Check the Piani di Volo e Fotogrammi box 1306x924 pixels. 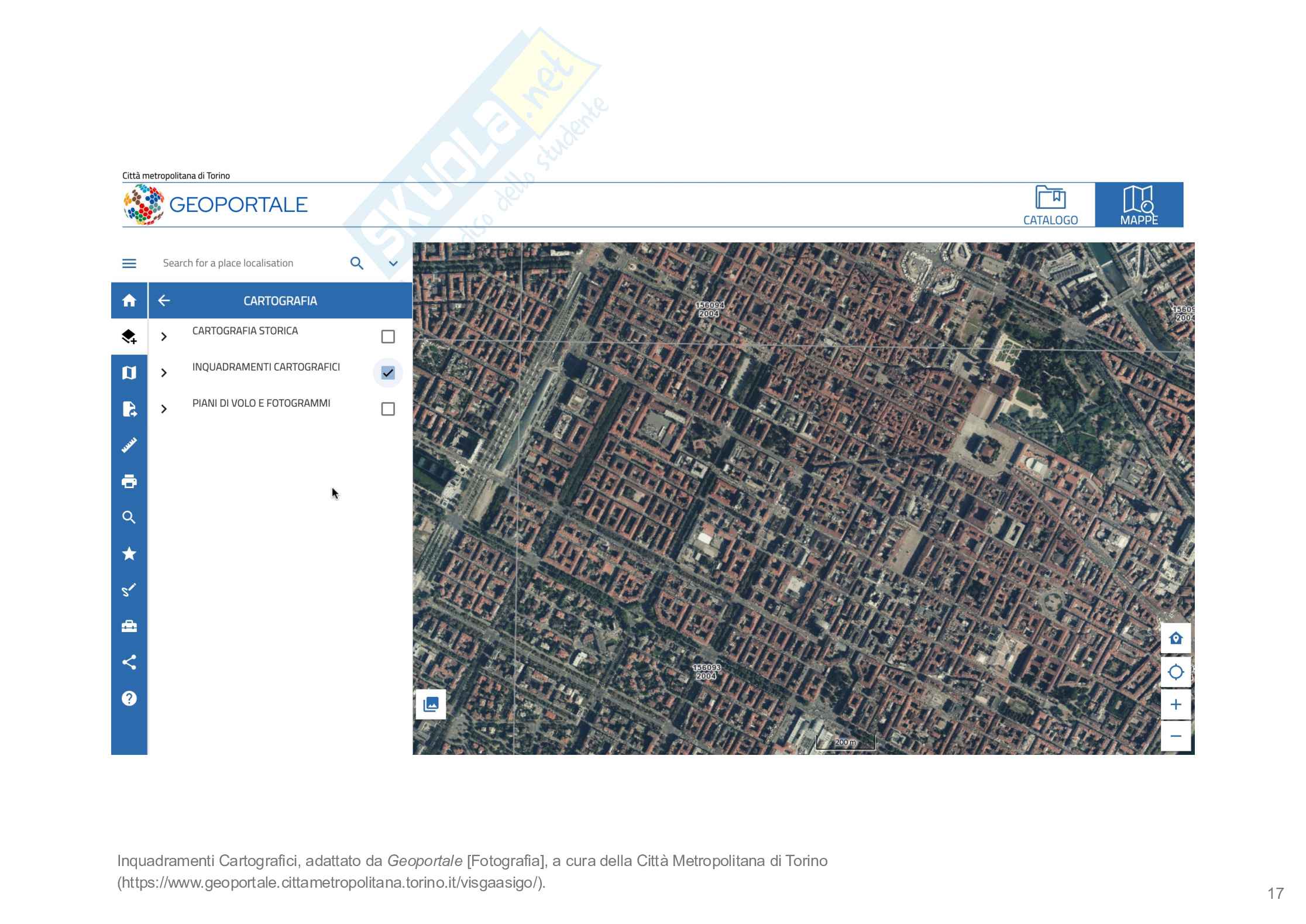pos(387,409)
